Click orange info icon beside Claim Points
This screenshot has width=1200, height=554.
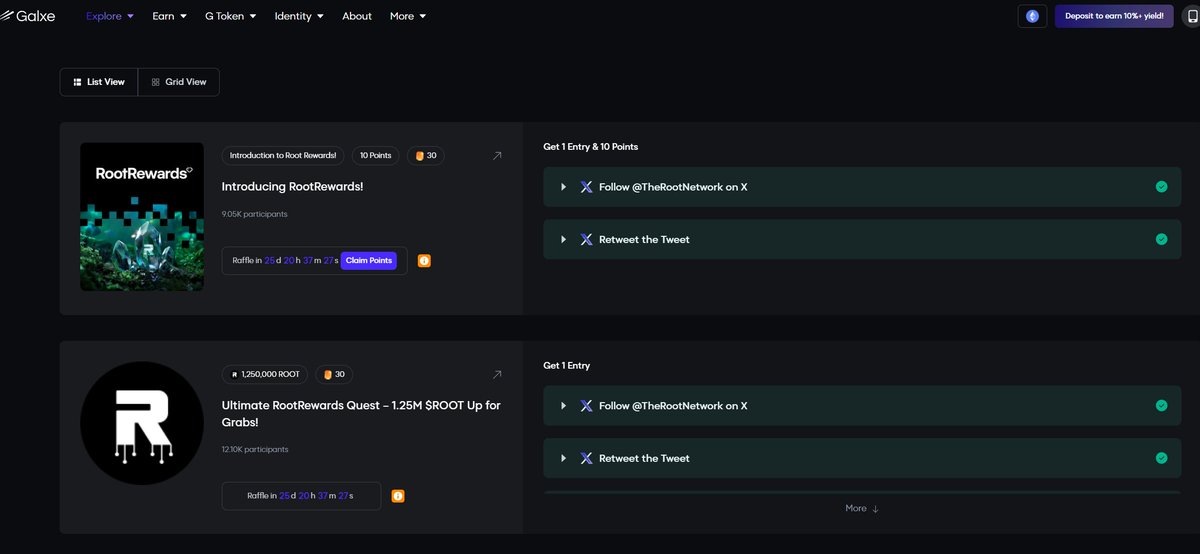pyautogui.click(x=424, y=261)
